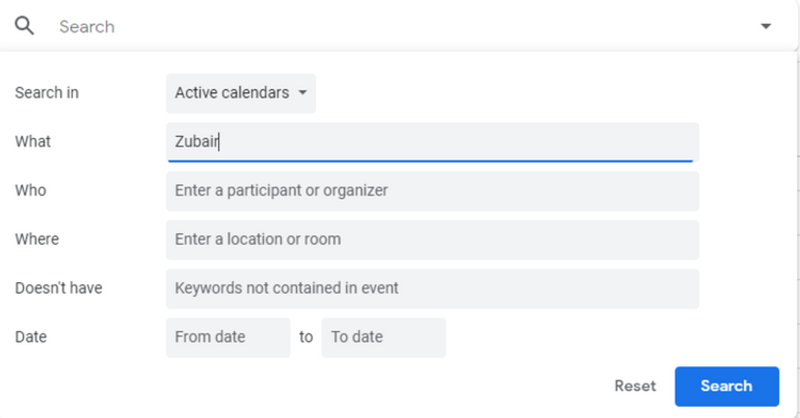Collapse search options with top-right arrow
The image size is (800, 418).
click(x=765, y=26)
